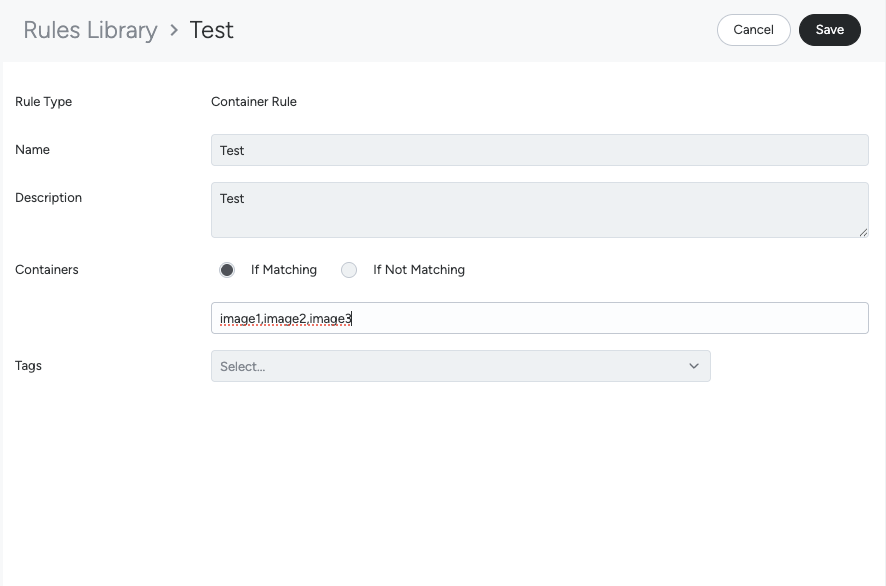Viewport: 886px width, 586px height.
Task: Click the Containers field label
Action: pos(47,270)
